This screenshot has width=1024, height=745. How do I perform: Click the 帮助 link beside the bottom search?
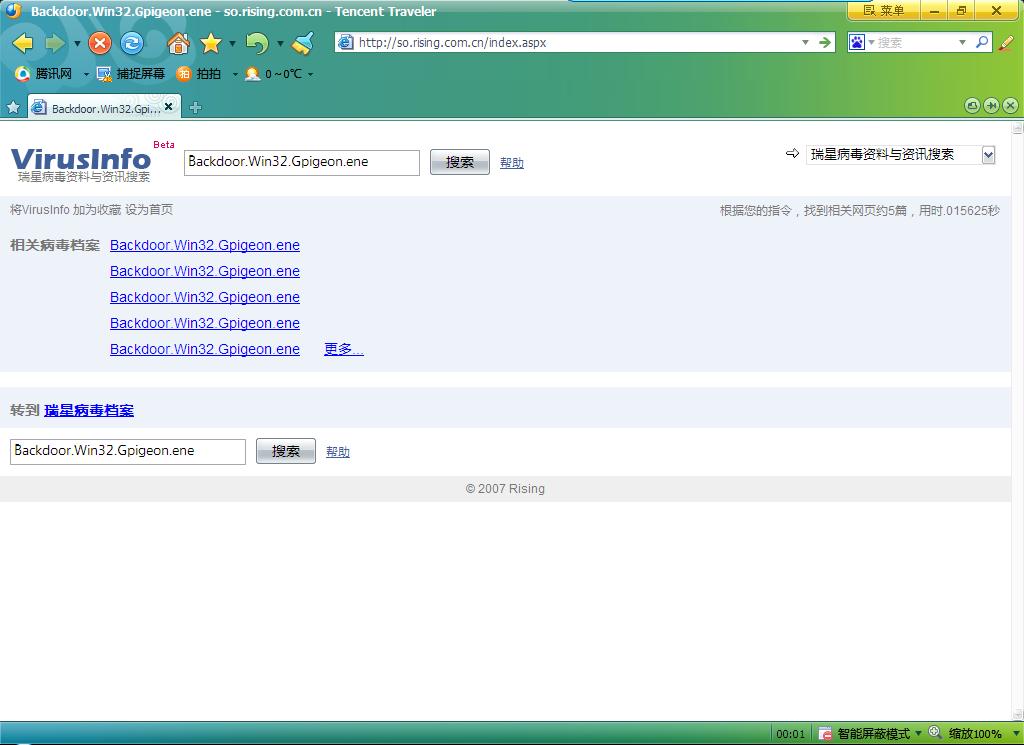click(x=338, y=452)
